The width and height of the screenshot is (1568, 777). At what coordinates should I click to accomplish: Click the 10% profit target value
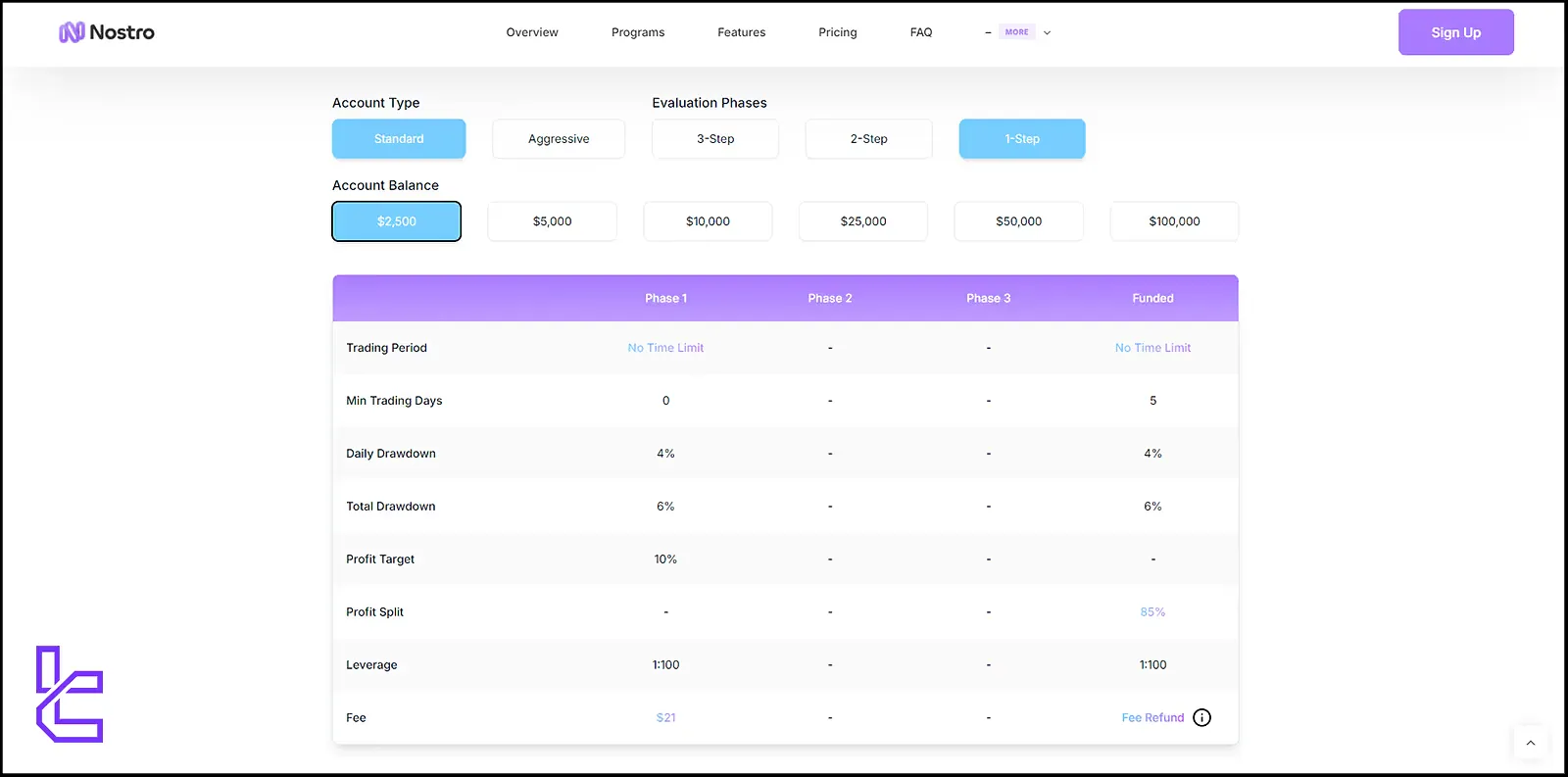(665, 559)
